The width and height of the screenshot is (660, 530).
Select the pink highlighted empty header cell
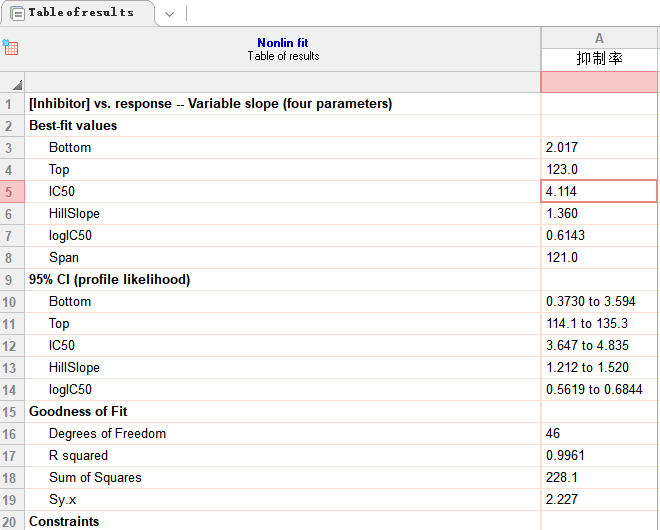[599, 82]
